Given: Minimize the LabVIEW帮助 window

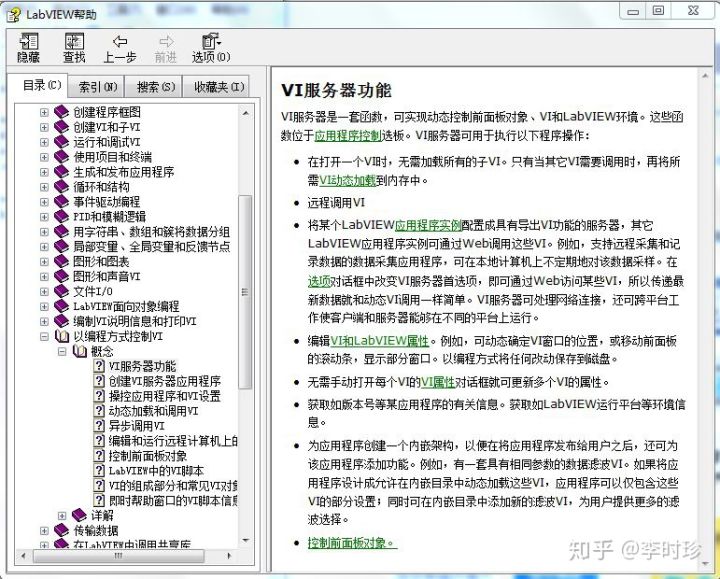Looking at the screenshot, I should 633,11.
